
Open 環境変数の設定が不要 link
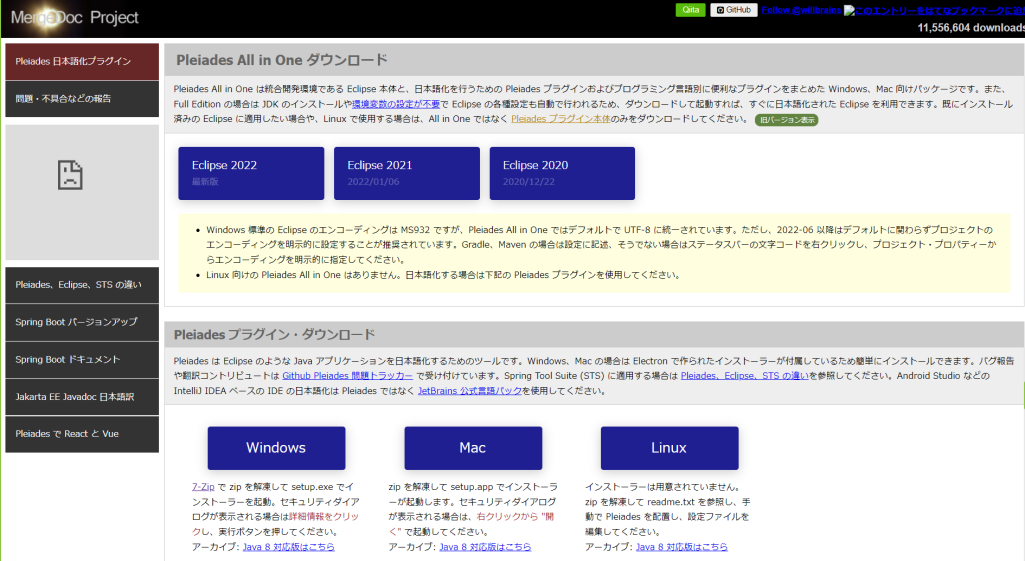[396, 104]
